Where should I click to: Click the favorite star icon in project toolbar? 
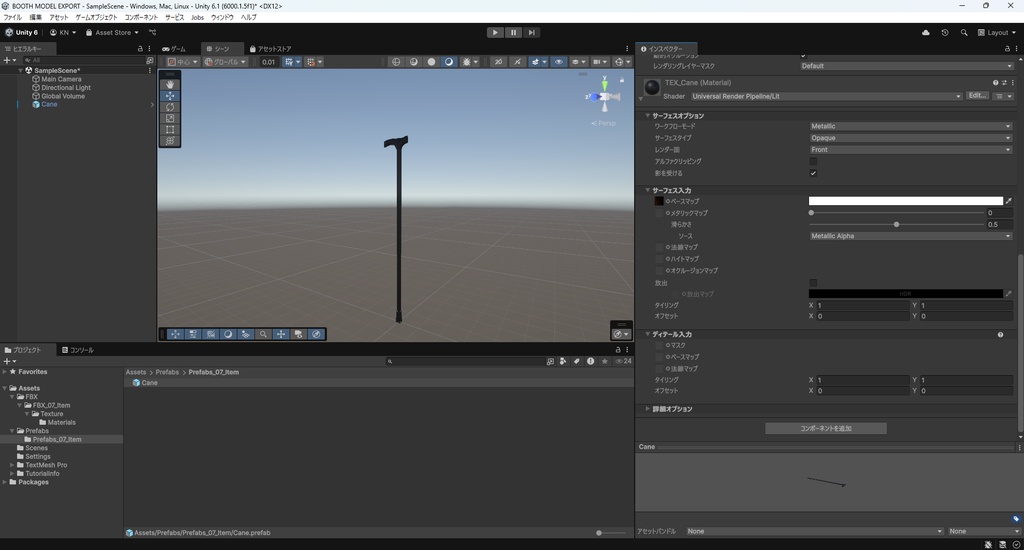(x=605, y=361)
